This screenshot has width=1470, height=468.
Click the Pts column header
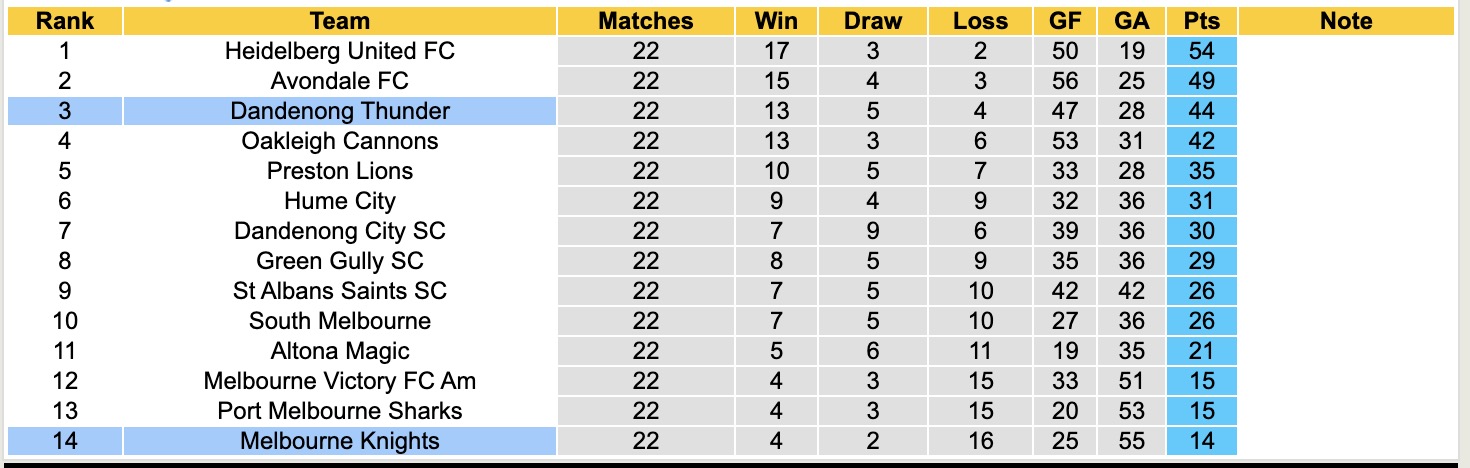tap(1201, 21)
